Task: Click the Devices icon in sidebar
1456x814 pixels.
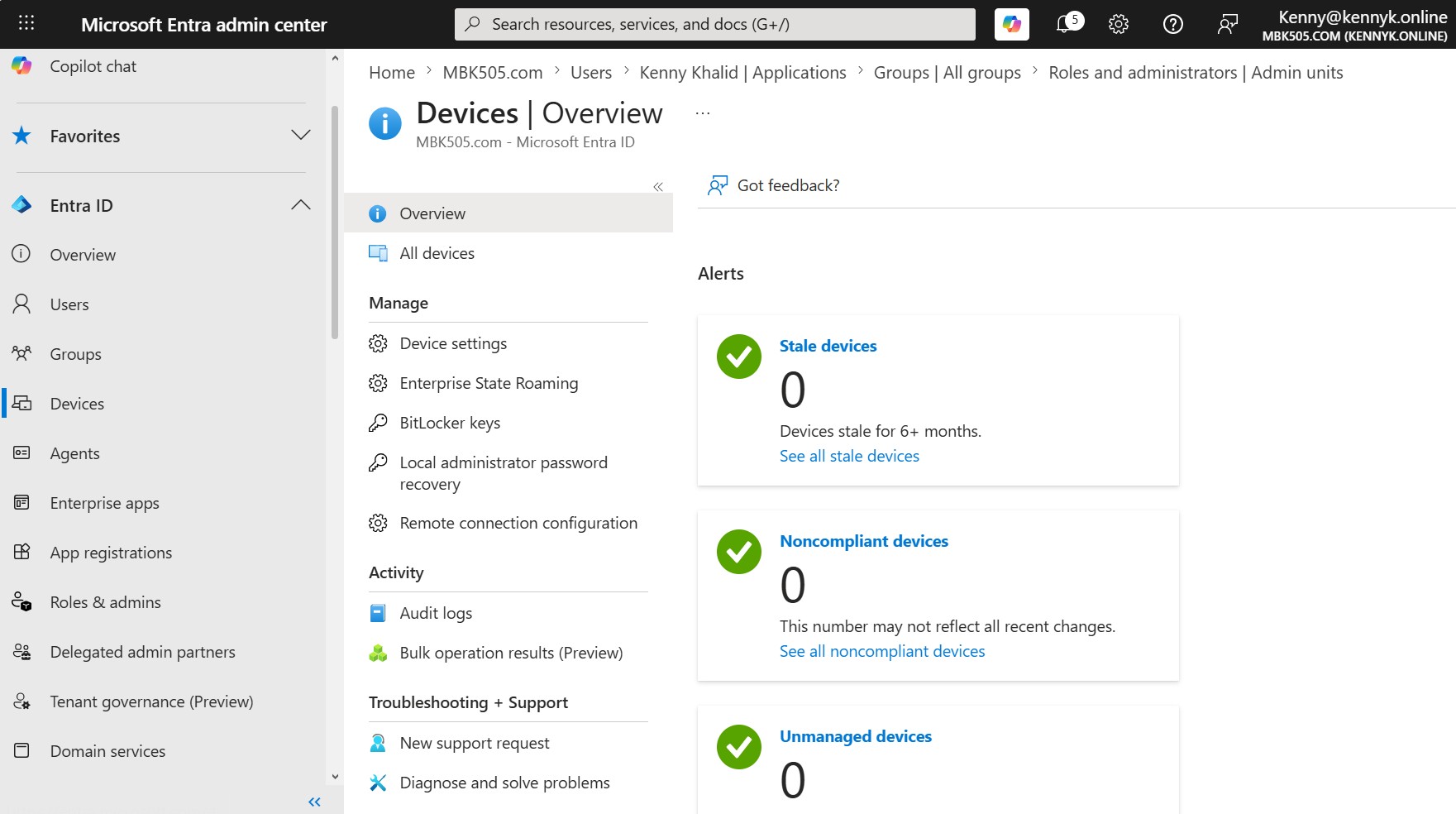Action: click(21, 403)
